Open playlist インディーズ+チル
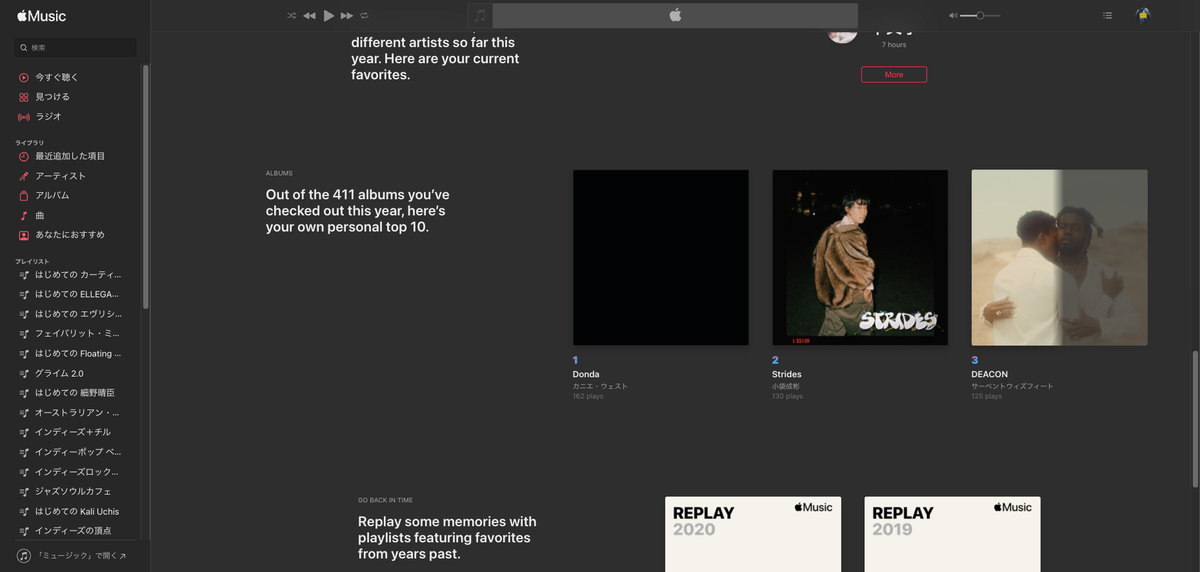This screenshot has width=1200, height=572. coord(75,432)
